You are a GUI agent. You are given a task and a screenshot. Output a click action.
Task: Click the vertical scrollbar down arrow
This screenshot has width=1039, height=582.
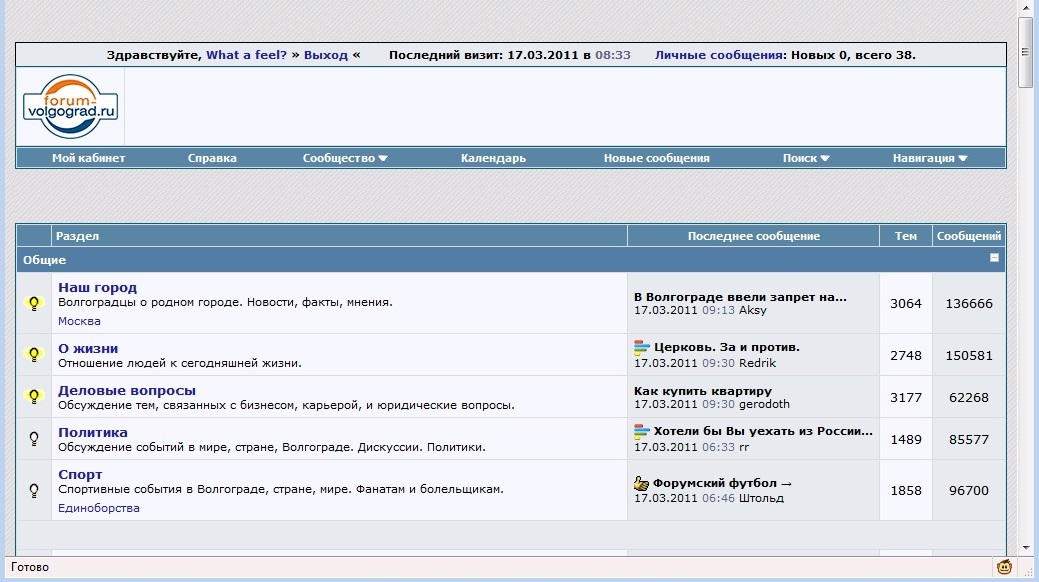tap(1026, 548)
